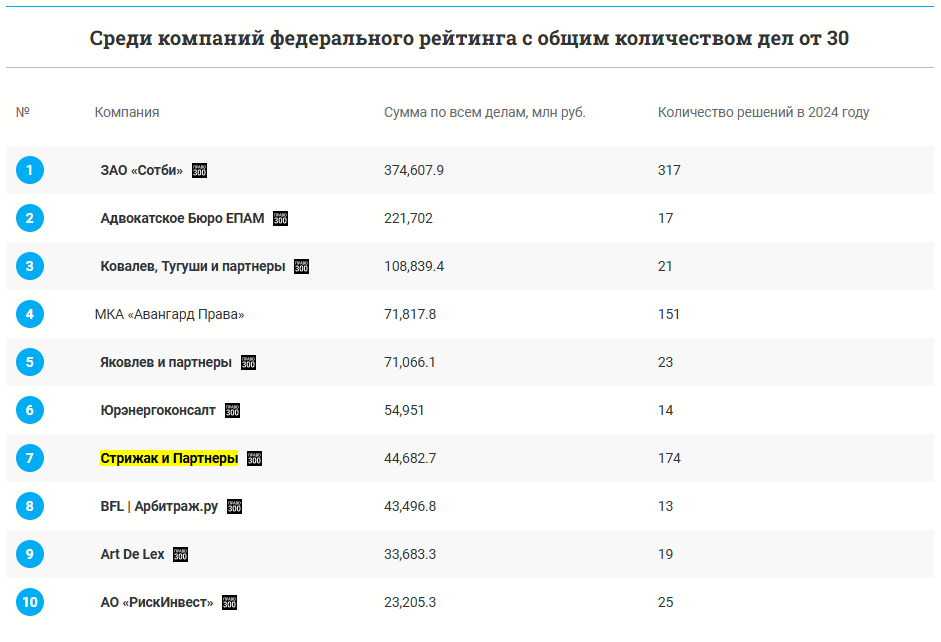Click the № column header
Image resolution: width=941 pixels, height=642 pixels.
(23, 112)
